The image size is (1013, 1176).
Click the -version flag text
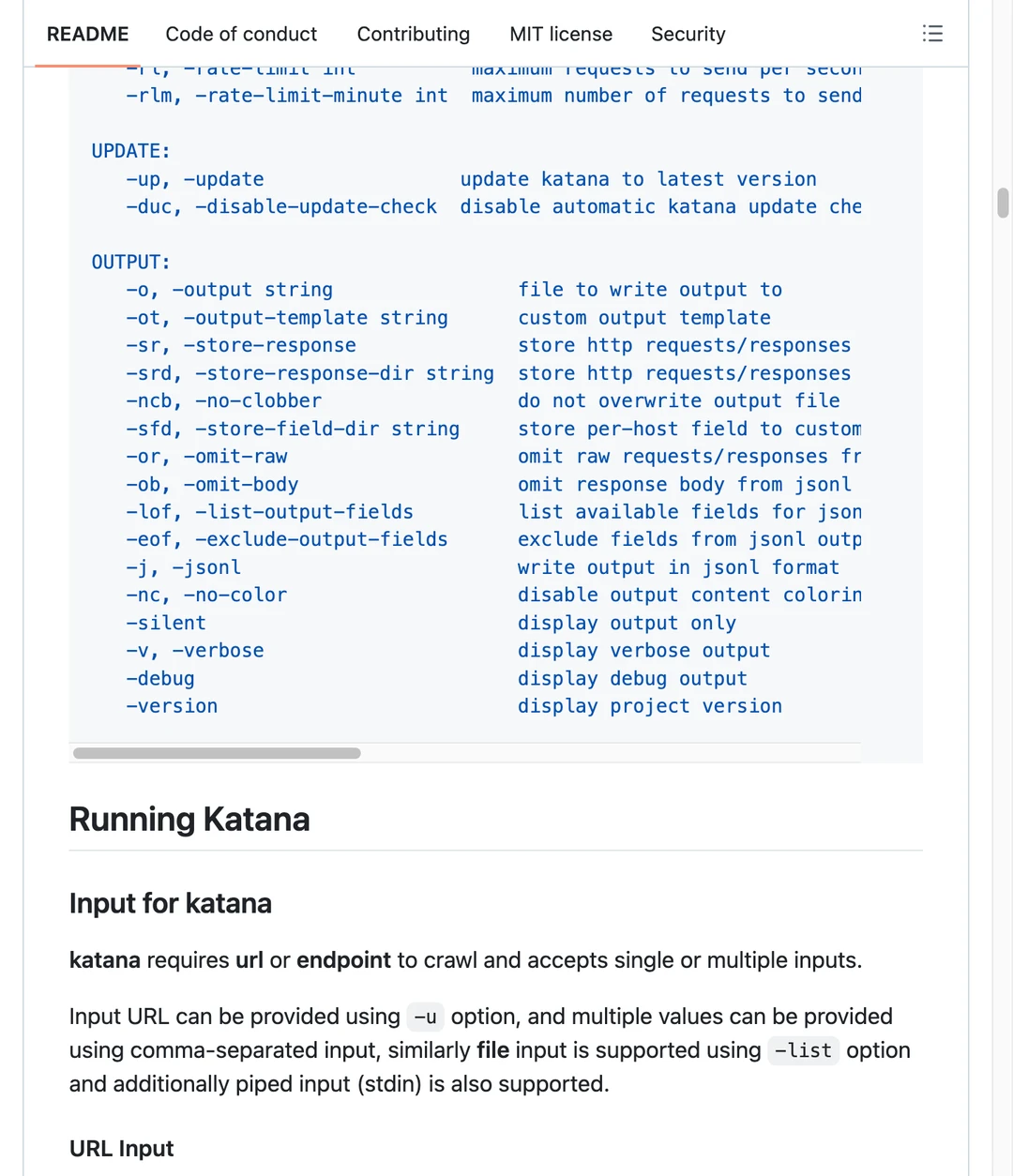[172, 706]
